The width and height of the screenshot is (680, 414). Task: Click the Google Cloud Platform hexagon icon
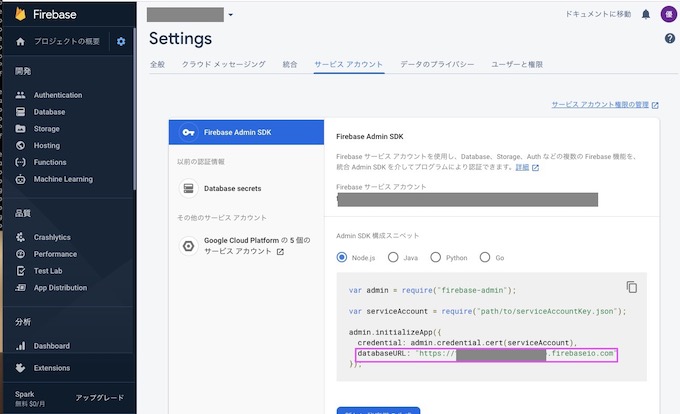[188, 246]
